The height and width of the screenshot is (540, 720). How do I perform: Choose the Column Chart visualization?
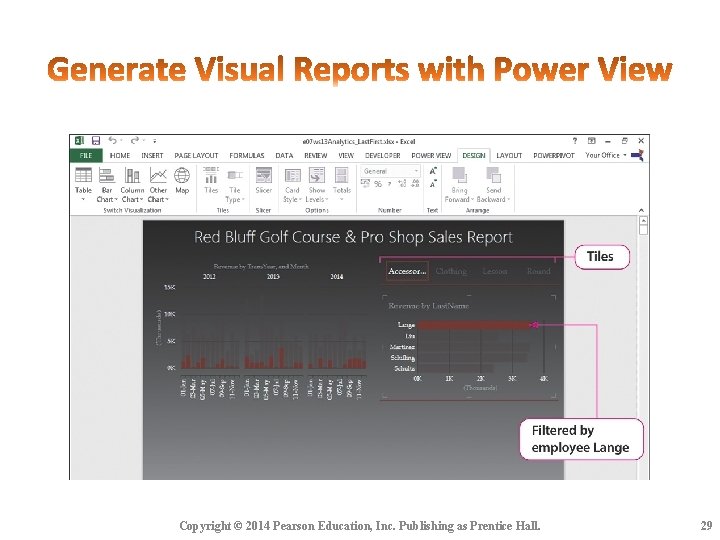tap(132, 185)
